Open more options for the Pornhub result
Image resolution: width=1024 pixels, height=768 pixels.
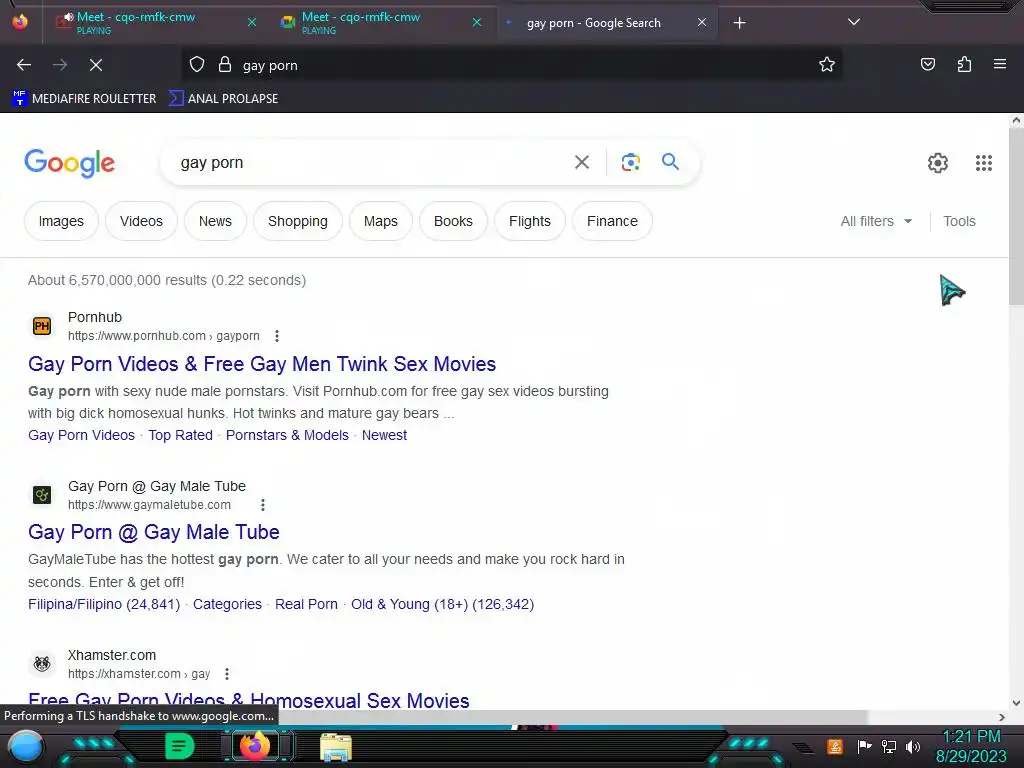pyautogui.click(x=277, y=336)
